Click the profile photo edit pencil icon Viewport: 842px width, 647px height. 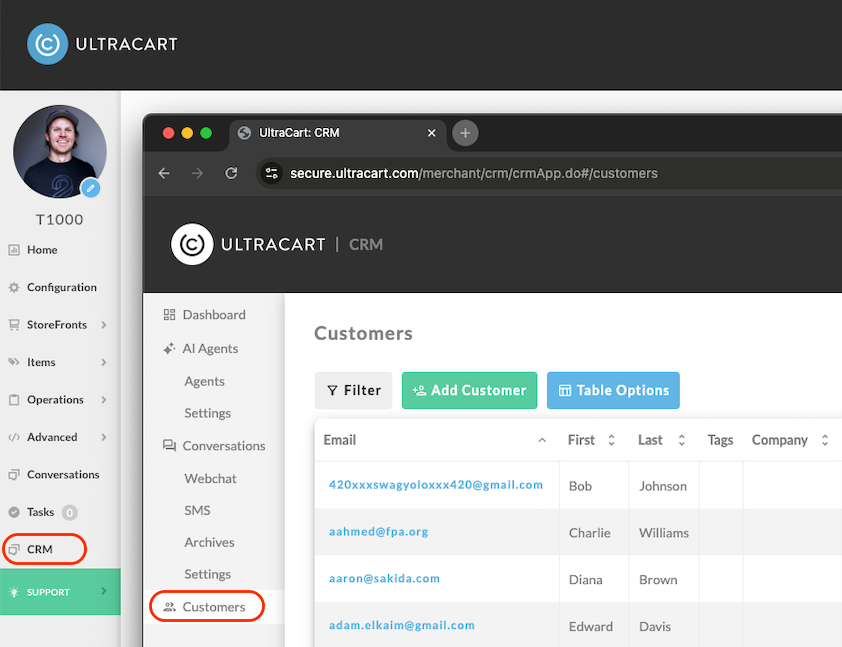coord(90,188)
